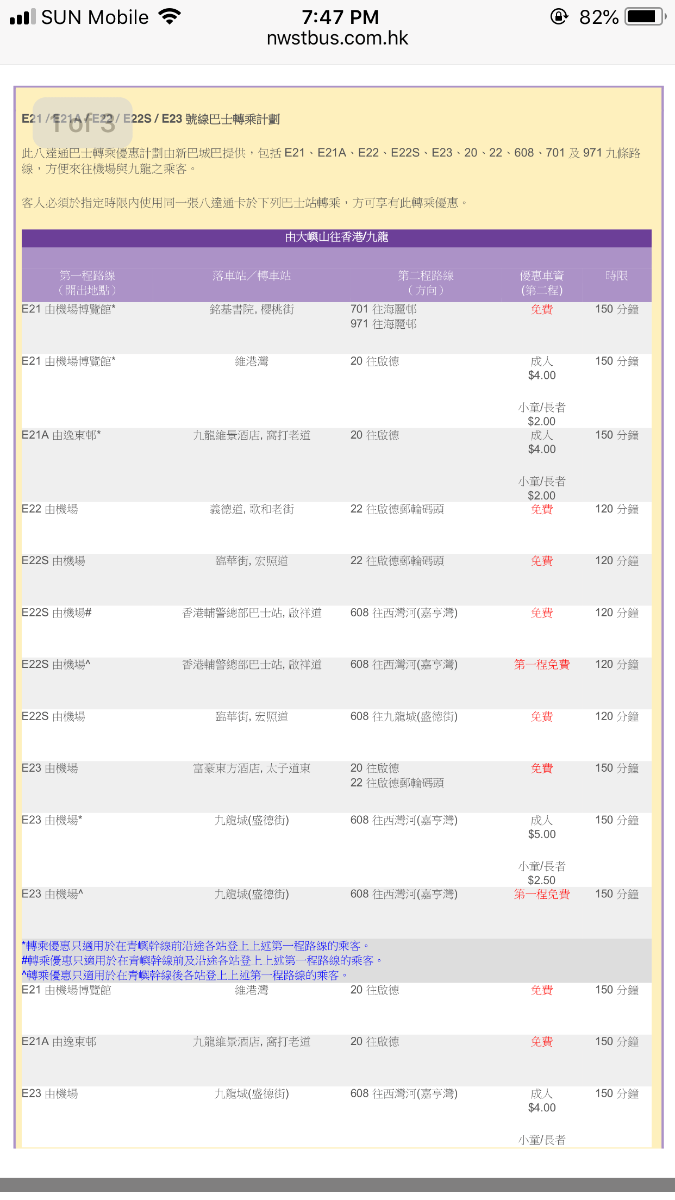Tap the 7:47 PM clock in status bar
The width and height of the screenshot is (675, 1200).
pyautogui.click(x=339, y=17)
